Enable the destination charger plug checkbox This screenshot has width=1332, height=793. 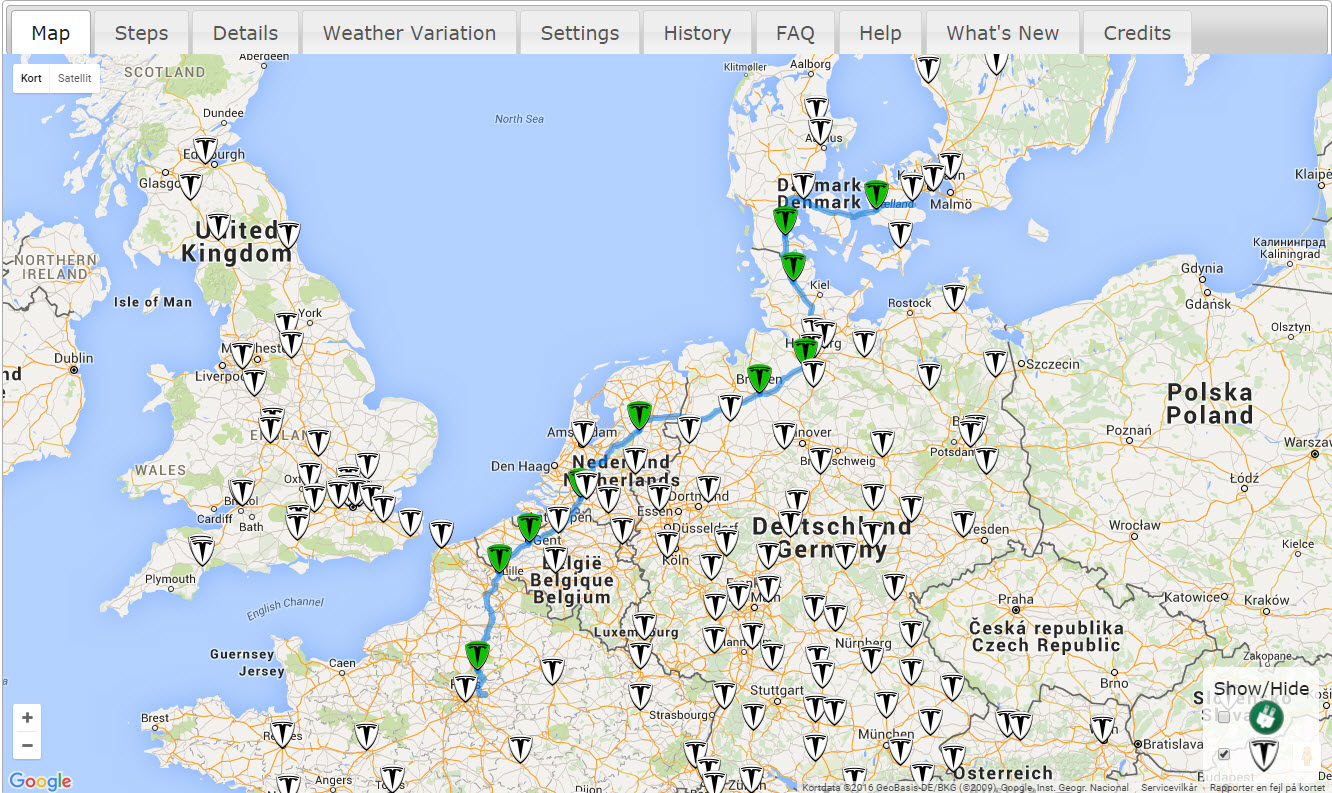1224,717
